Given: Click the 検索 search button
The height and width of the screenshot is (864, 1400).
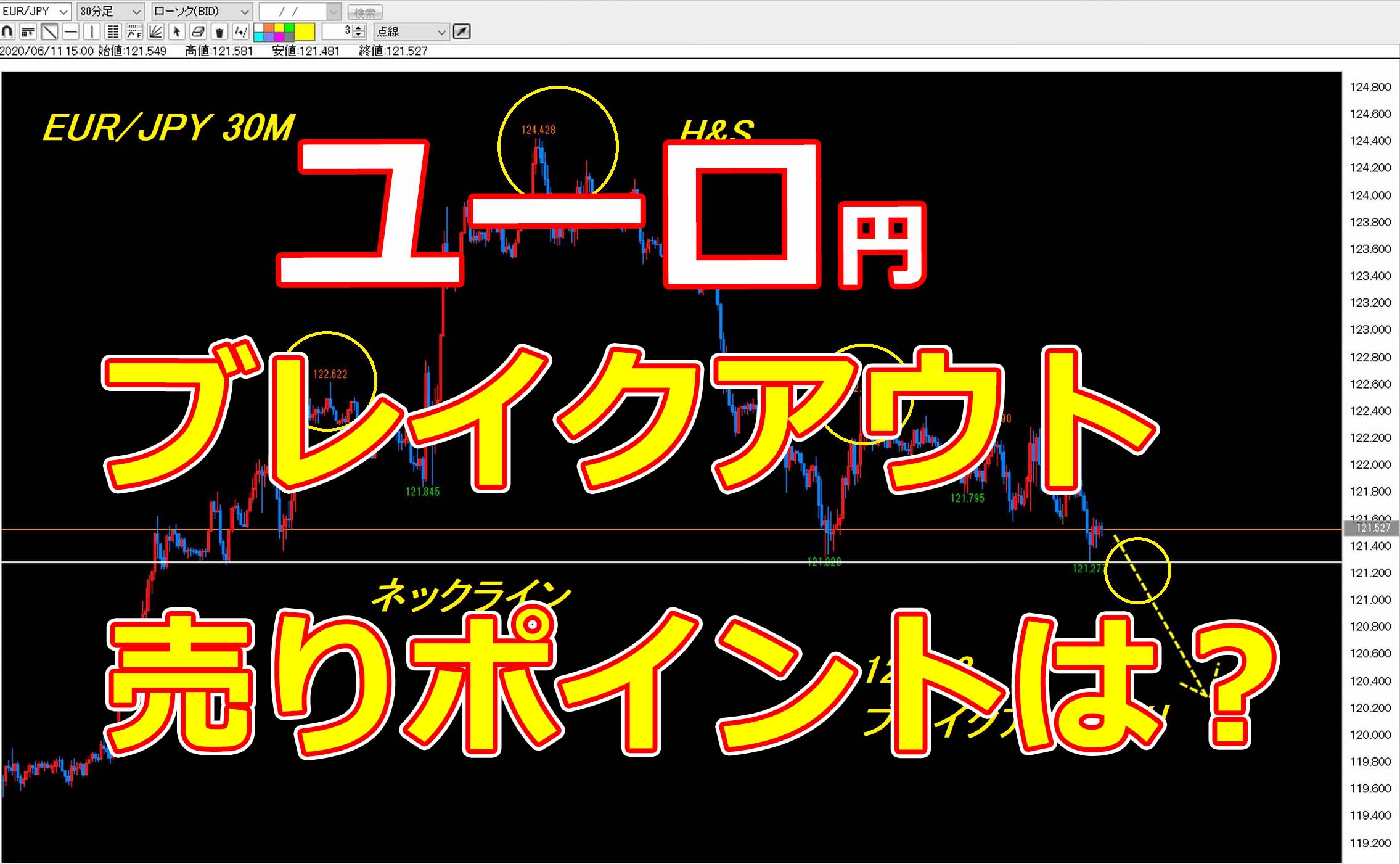Looking at the screenshot, I should (365, 12).
